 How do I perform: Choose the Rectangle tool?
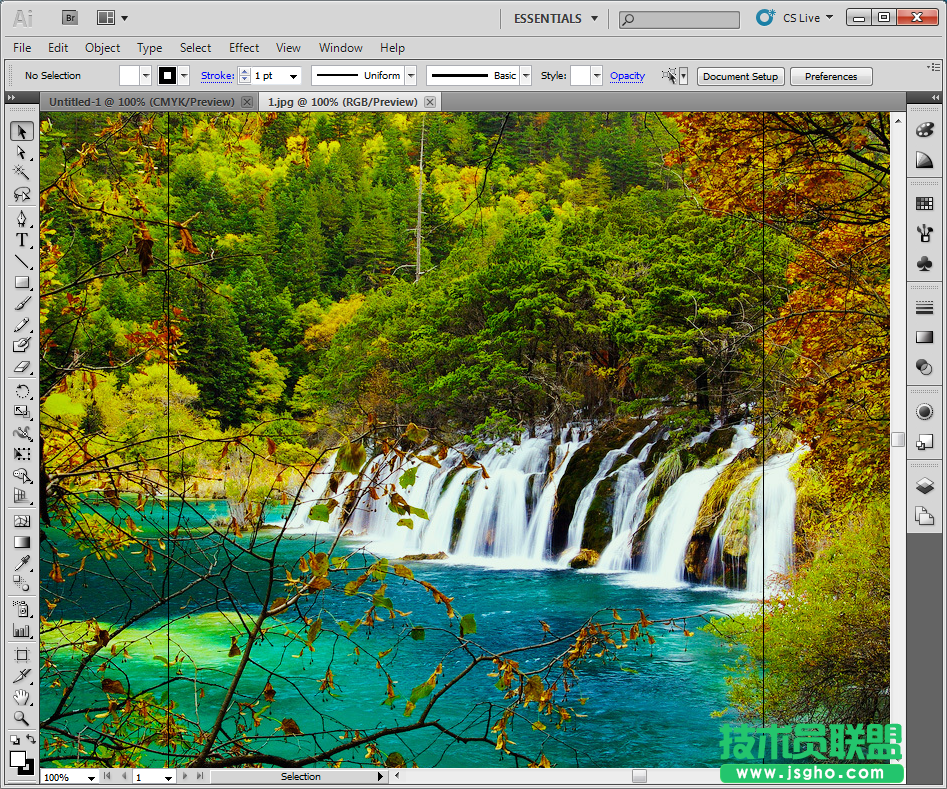tap(22, 282)
